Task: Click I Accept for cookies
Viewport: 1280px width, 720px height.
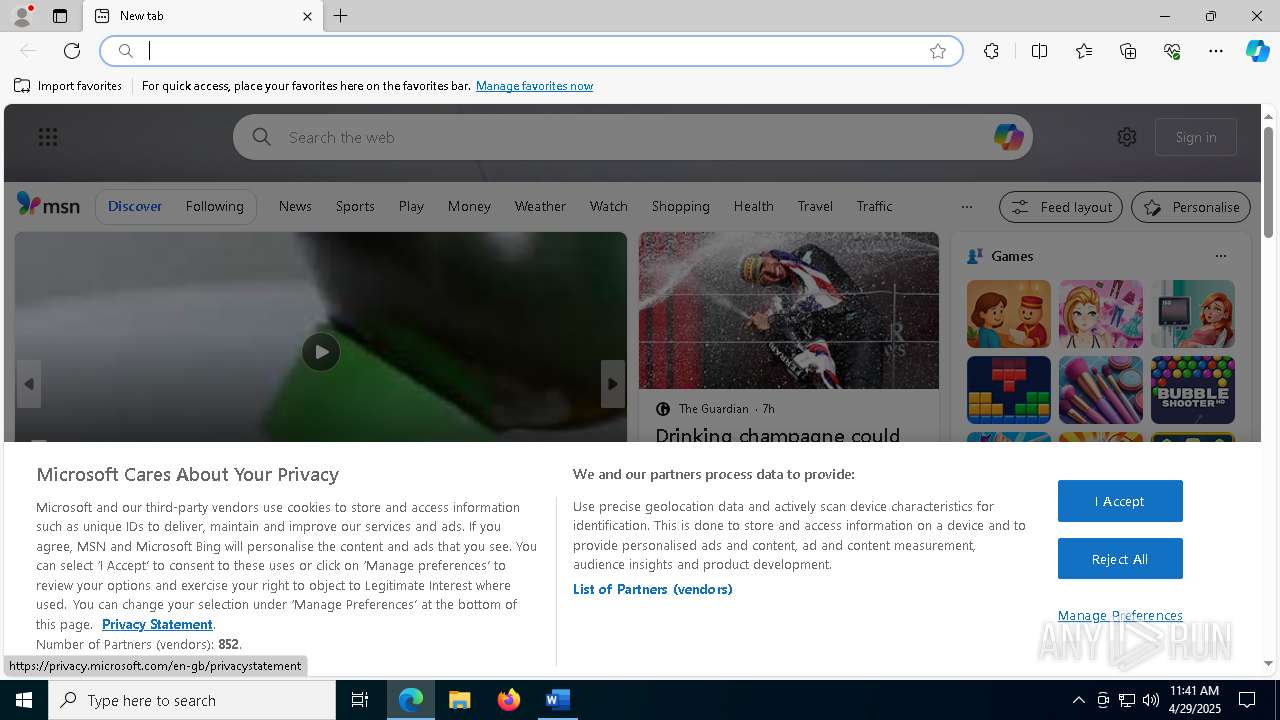Action: pyautogui.click(x=1120, y=501)
